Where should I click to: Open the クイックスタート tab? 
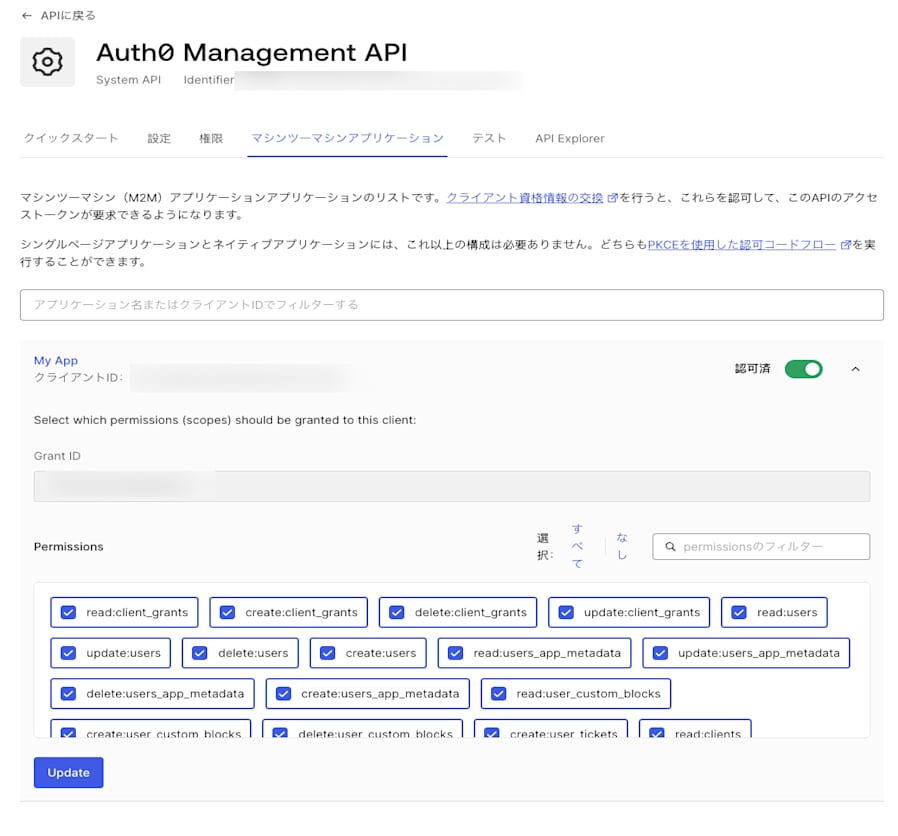tap(71, 138)
